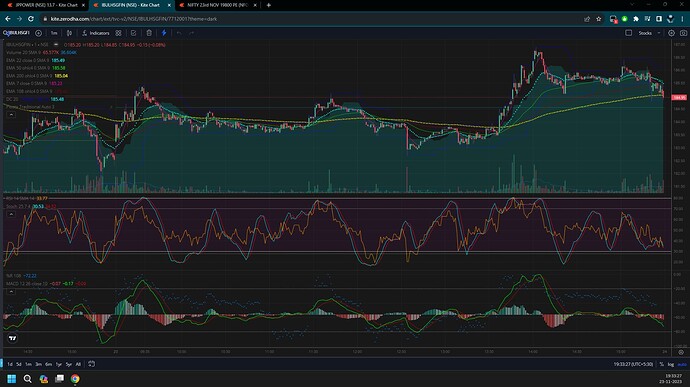Select the 5d time range button

18,364
